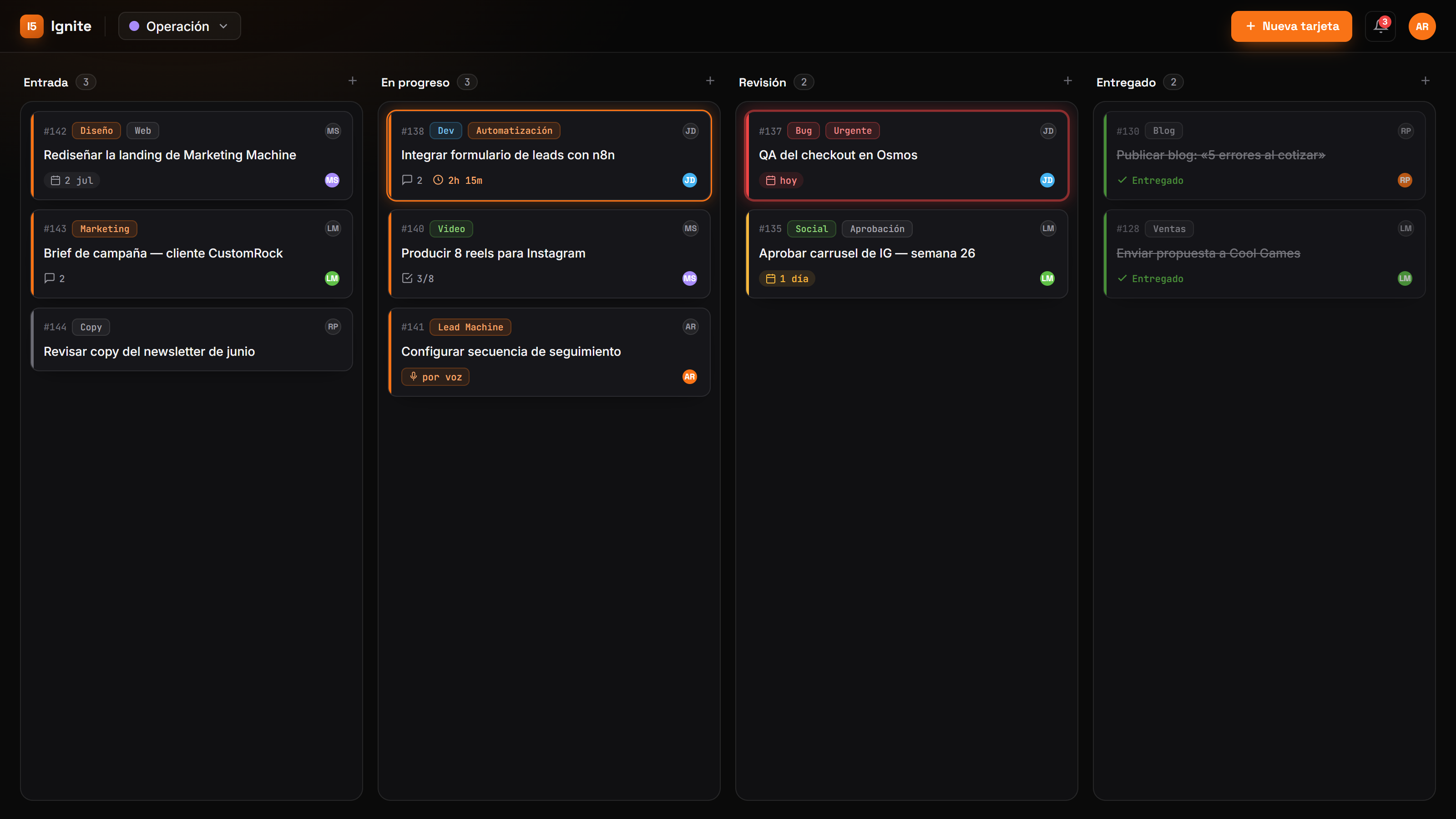Screen dimensions: 1456x819
Task: Open comments on card #138
Action: pyautogui.click(x=411, y=180)
